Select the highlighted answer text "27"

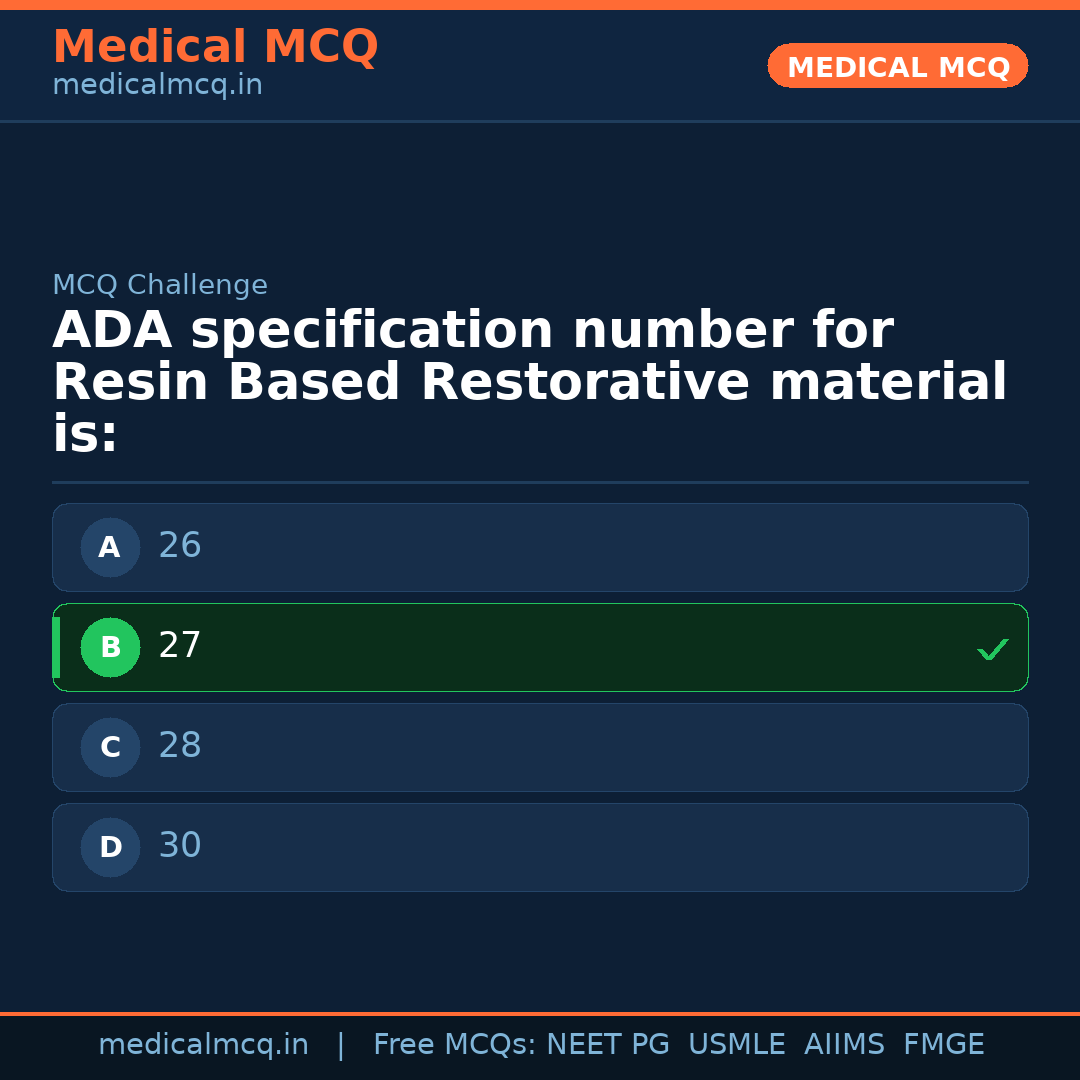click(x=180, y=646)
